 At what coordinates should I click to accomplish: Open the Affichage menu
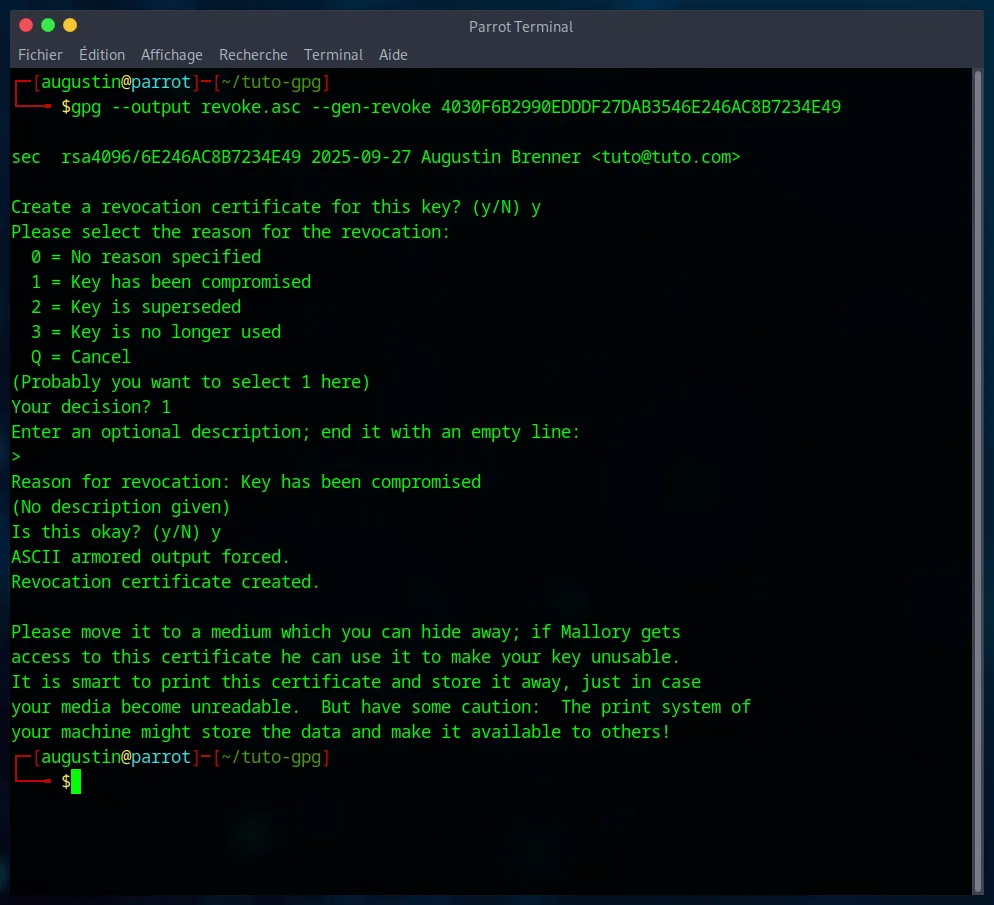coord(171,55)
